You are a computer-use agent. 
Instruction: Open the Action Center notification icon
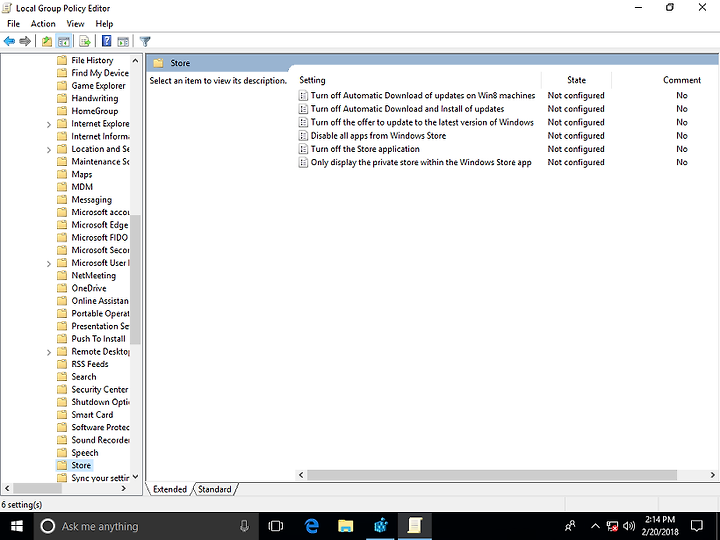coord(697,526)
